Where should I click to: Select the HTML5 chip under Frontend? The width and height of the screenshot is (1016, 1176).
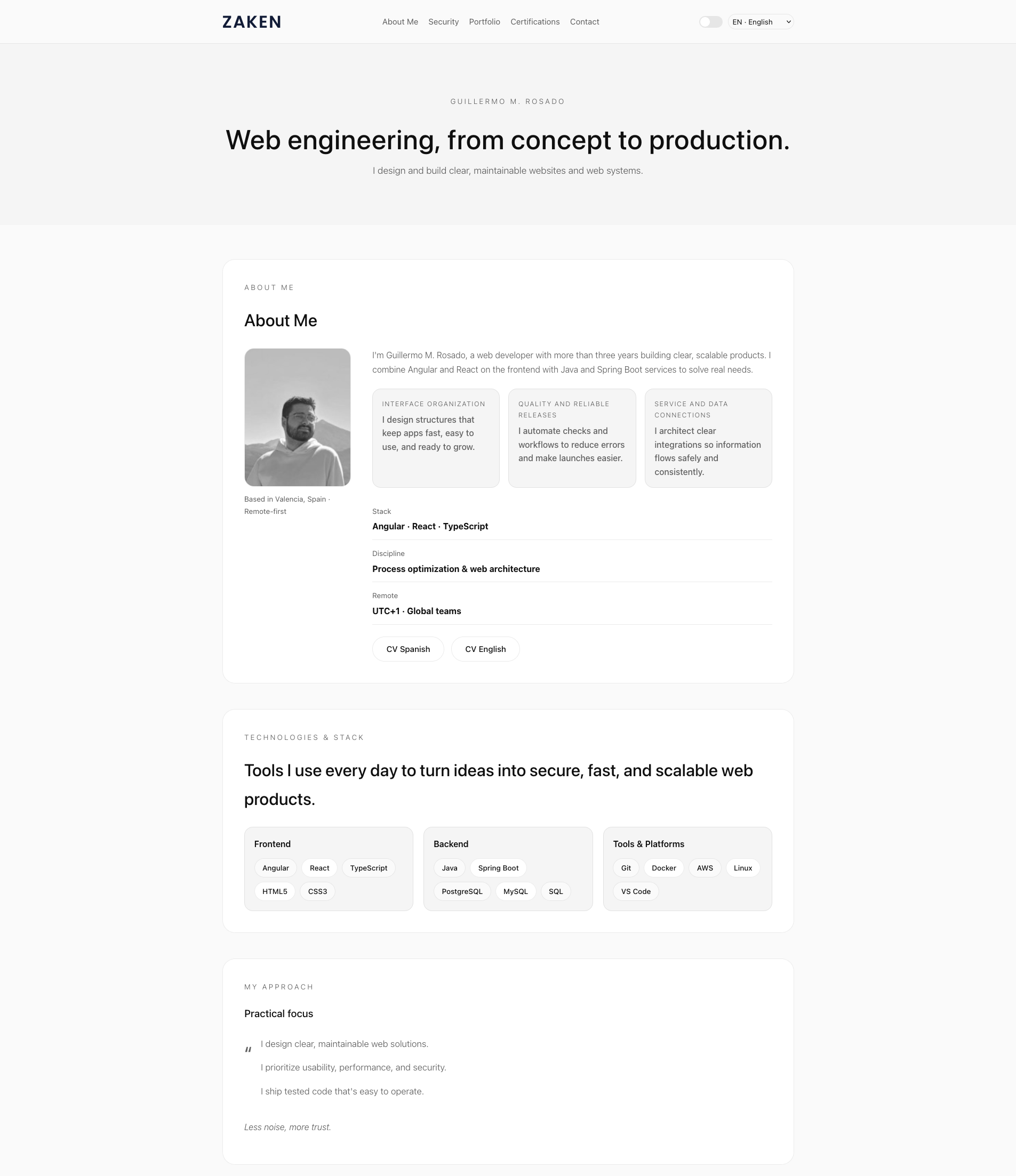pos(274,891)
